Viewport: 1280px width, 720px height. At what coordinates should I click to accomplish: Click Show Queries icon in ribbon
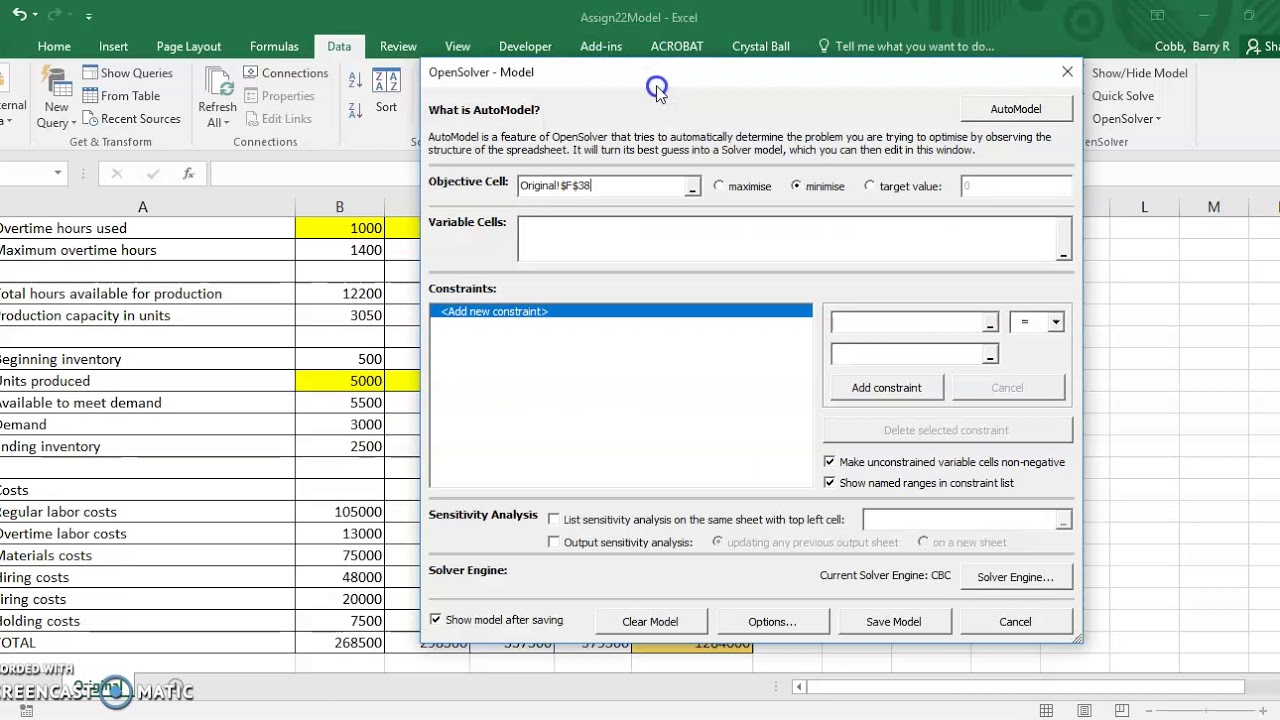point(90,73)
